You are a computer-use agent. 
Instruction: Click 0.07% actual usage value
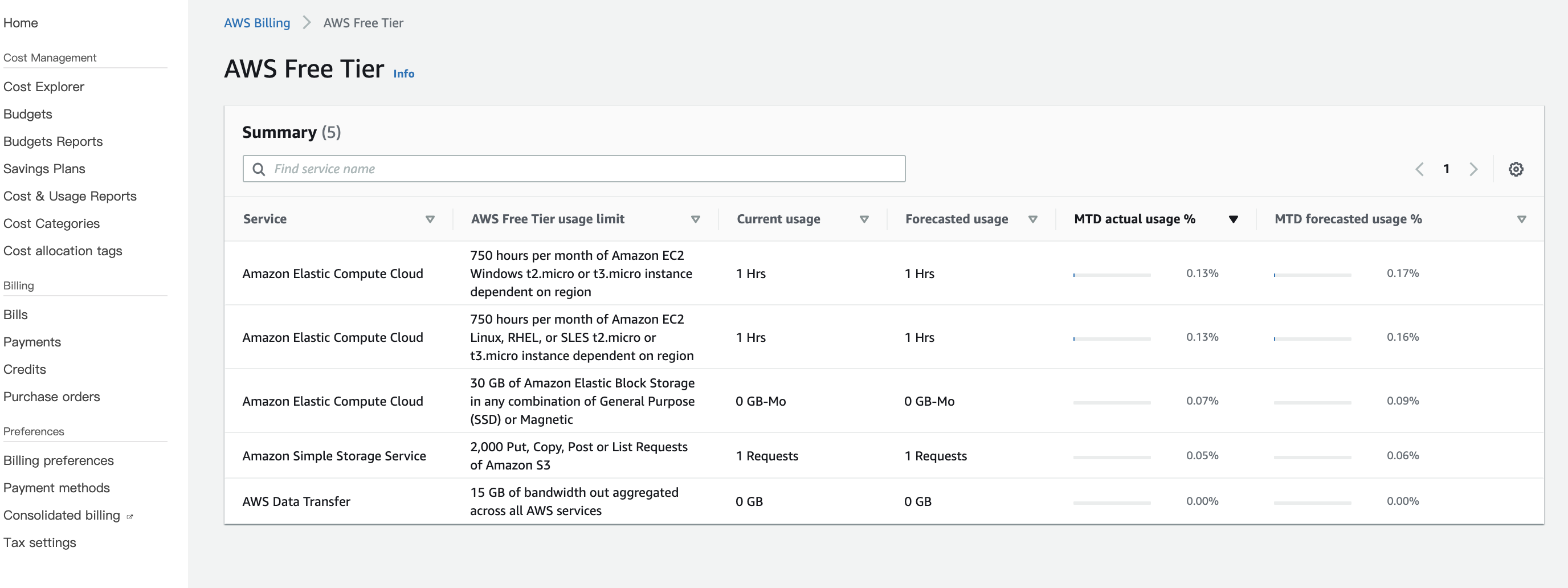(x=1202, y=402)
